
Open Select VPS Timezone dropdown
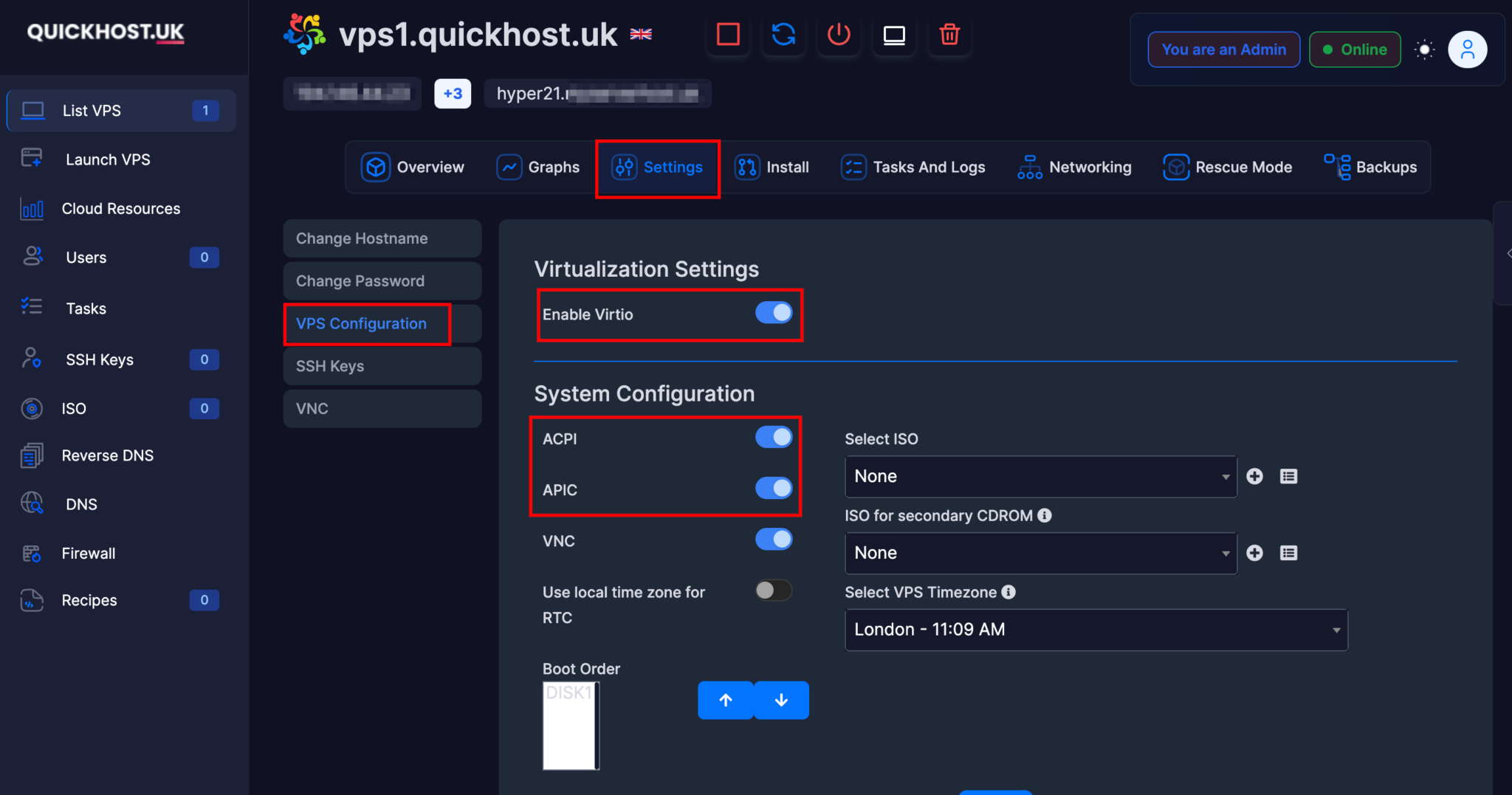click(x=1096, y=630)
